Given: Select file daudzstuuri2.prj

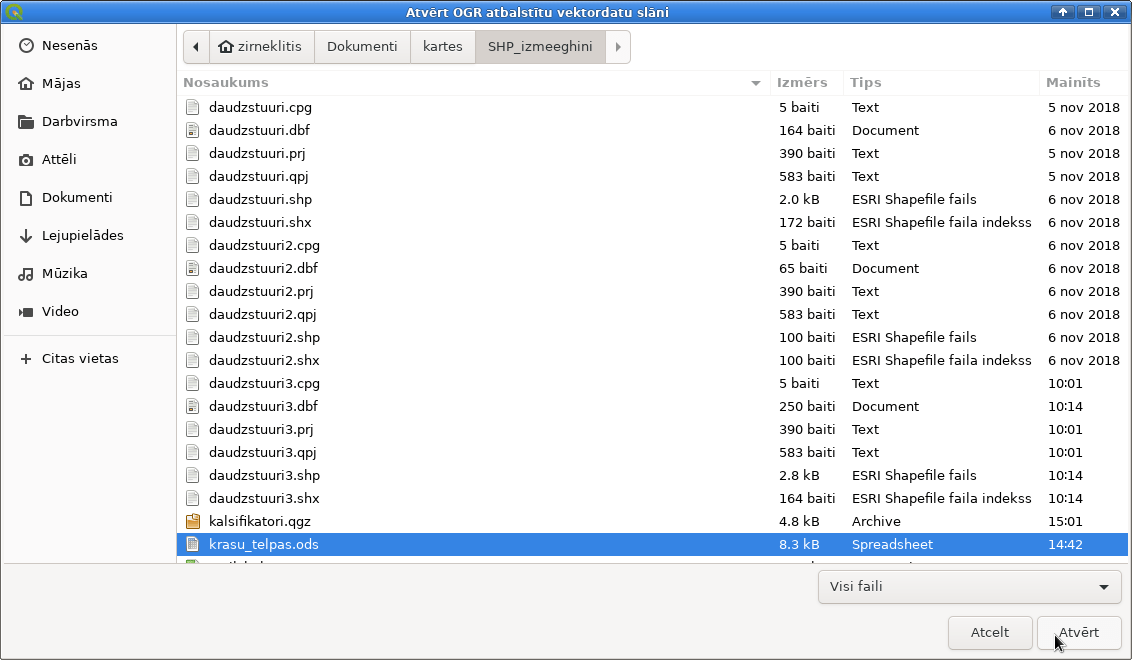Looking at the screenshot, I should [652, 292].
